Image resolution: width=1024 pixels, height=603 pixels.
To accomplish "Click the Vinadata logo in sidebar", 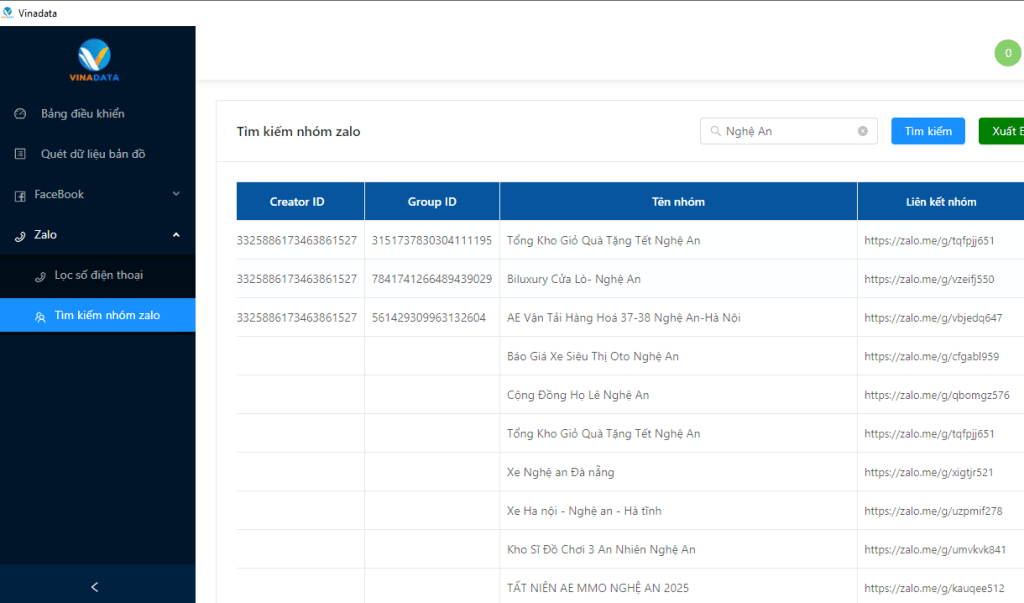I will click(95, 60).
